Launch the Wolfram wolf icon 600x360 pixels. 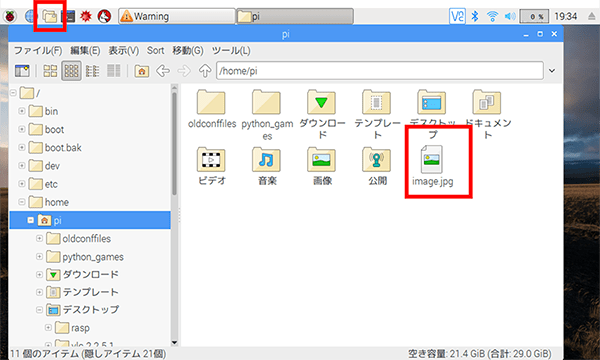104,16
